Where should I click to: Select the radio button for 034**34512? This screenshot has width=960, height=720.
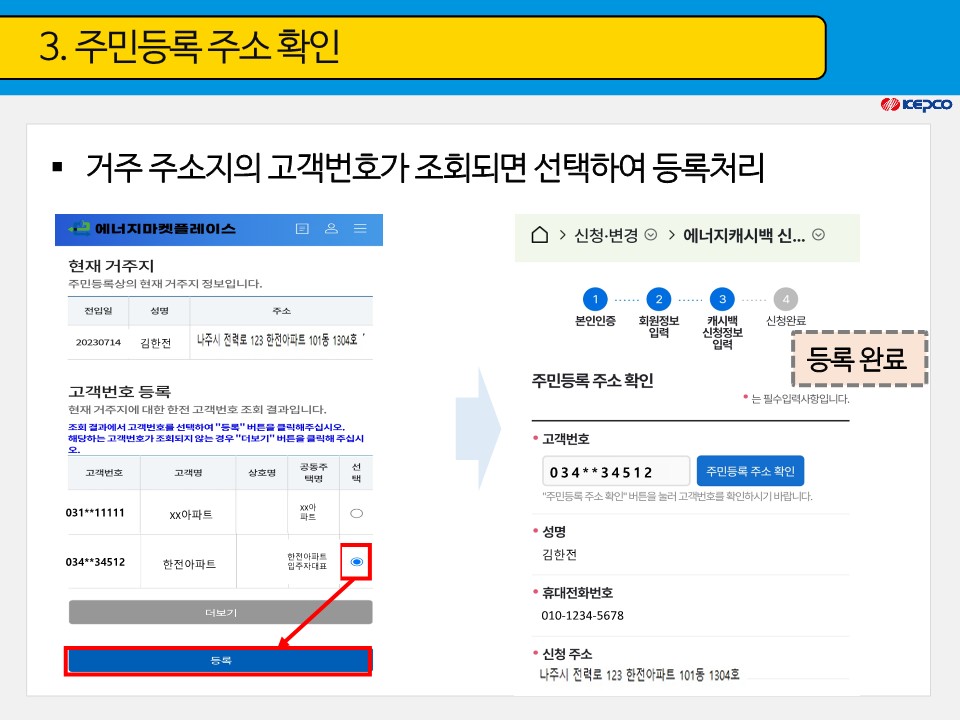click(x=358, y=562)
